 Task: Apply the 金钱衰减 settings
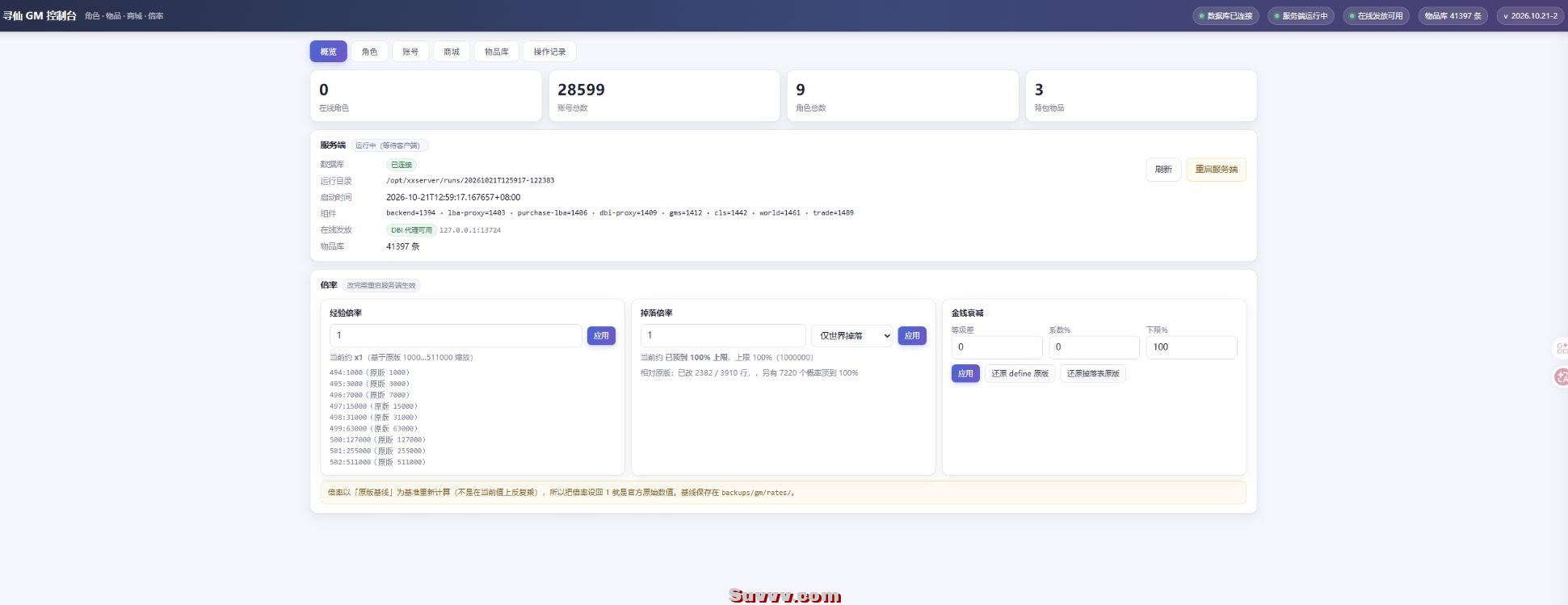click(x=965, y=374)
